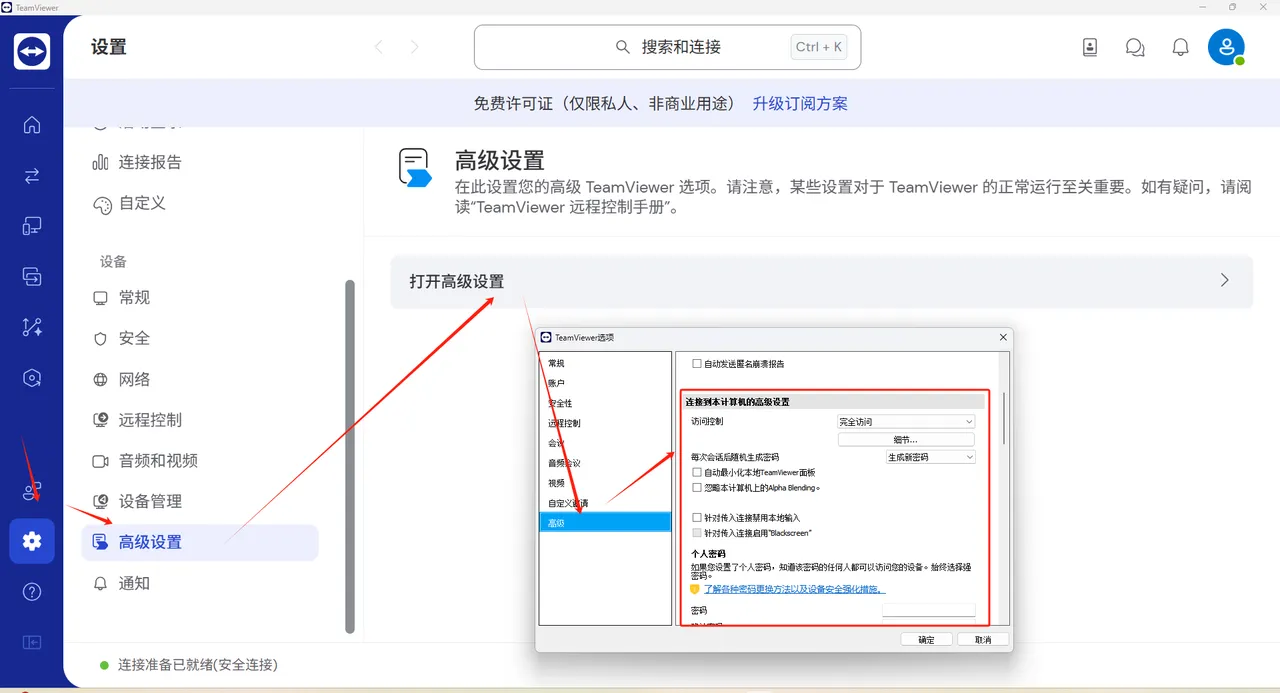Select 自定义邀请 in TeamViewer选项 dialog list
The image size is (1280, 693).
(604, 503)
